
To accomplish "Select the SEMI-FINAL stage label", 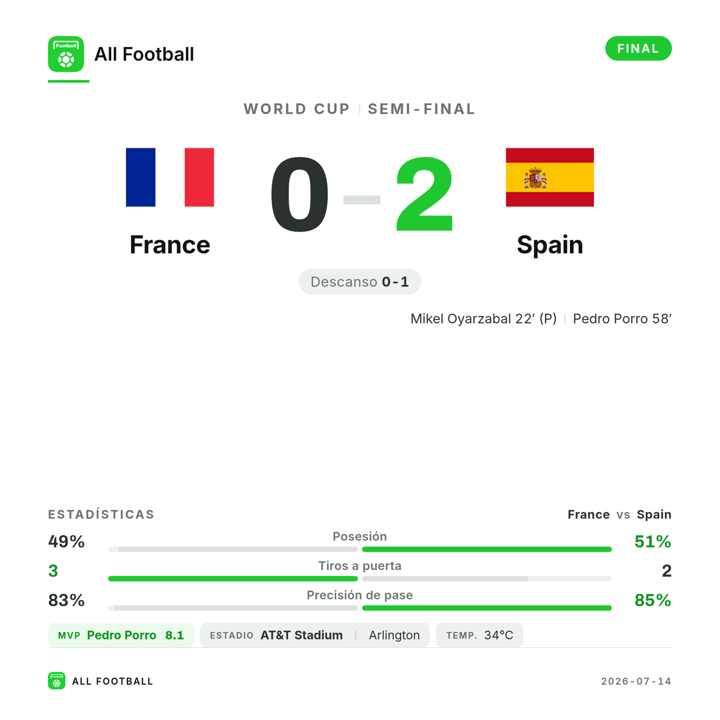I will (x=422, y=109).
